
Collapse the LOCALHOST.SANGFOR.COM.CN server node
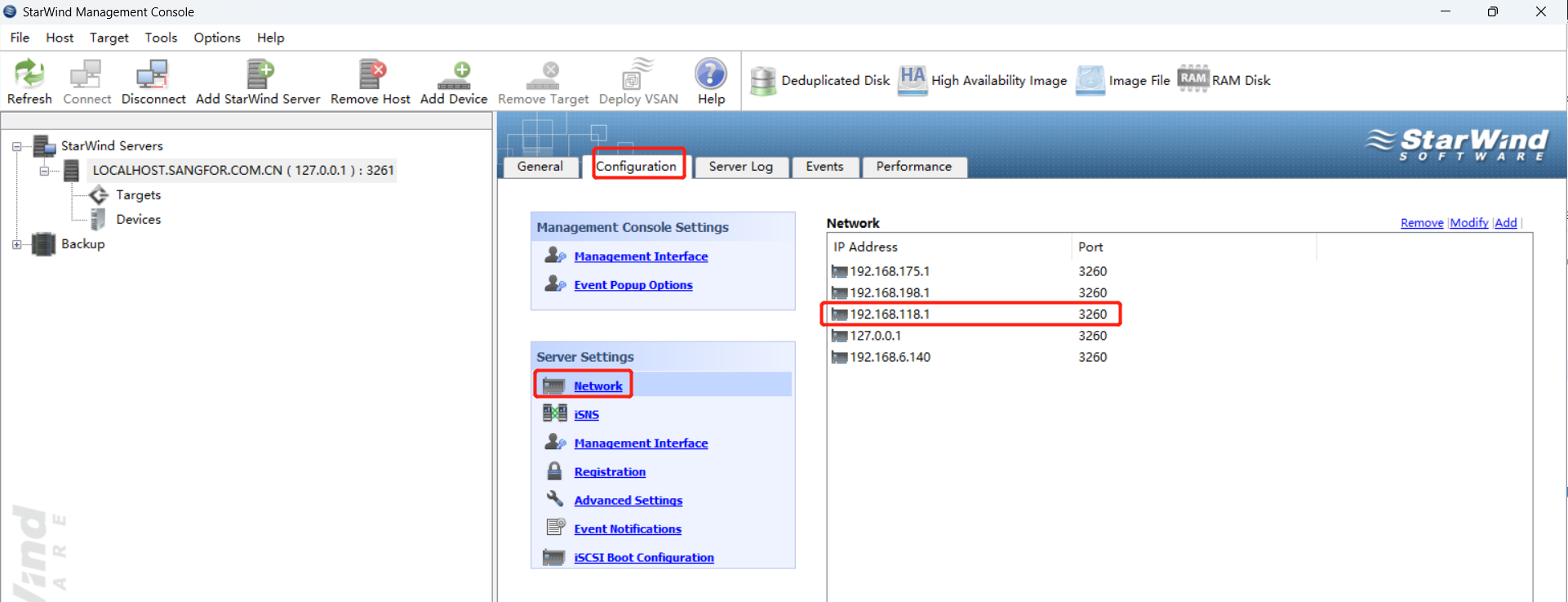tap(44, 171)
